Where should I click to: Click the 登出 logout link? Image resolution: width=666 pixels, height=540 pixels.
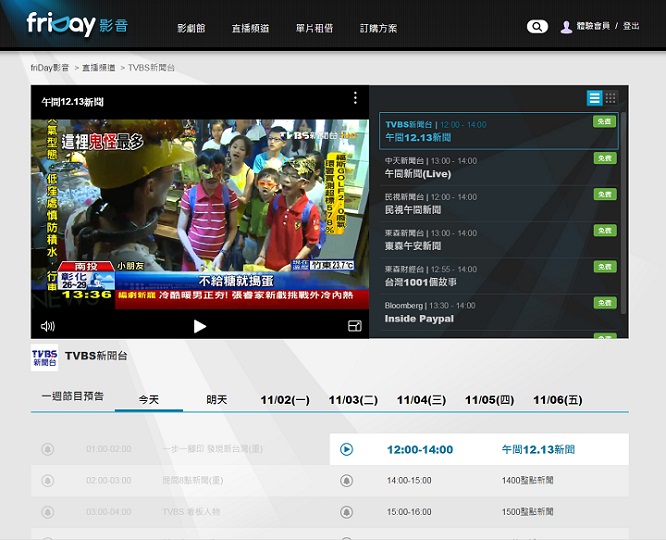pos(631,26)
